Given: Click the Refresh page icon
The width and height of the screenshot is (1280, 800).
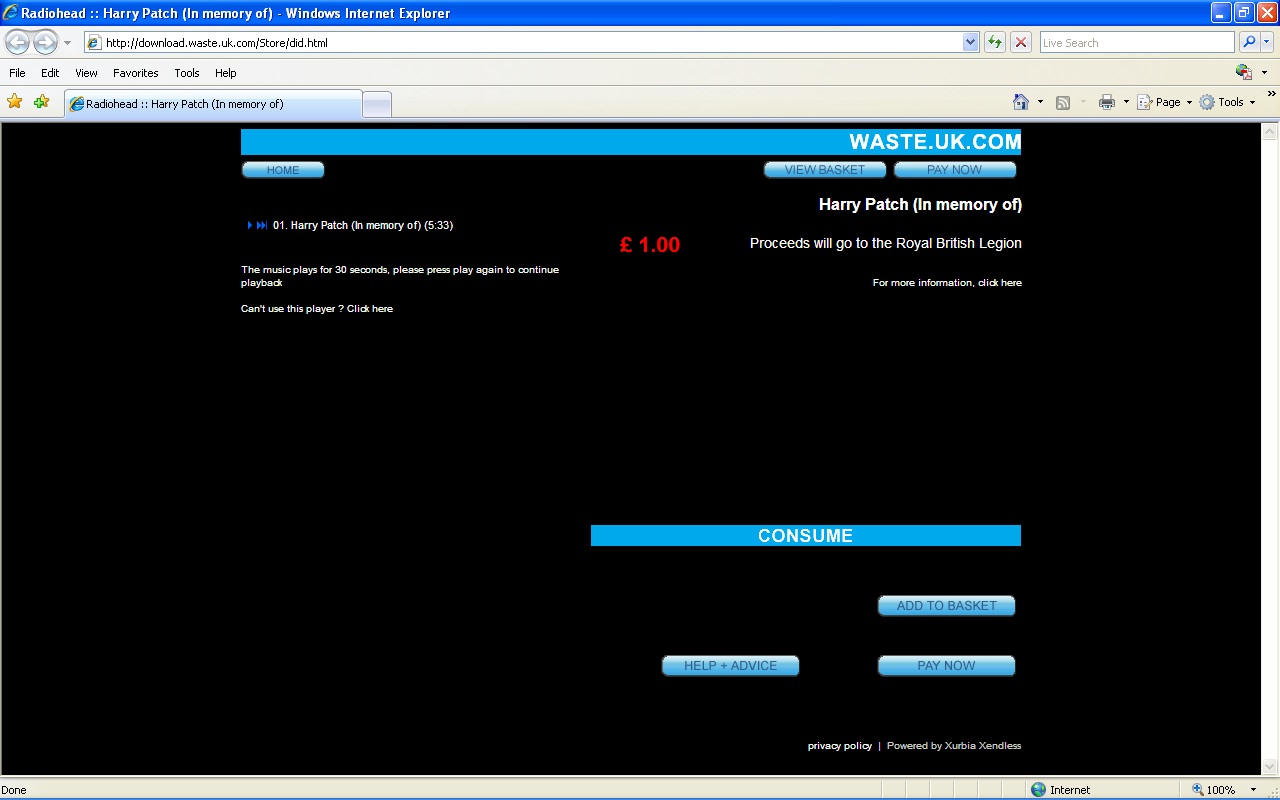Looking at the screenshot, I should [995, 42].
